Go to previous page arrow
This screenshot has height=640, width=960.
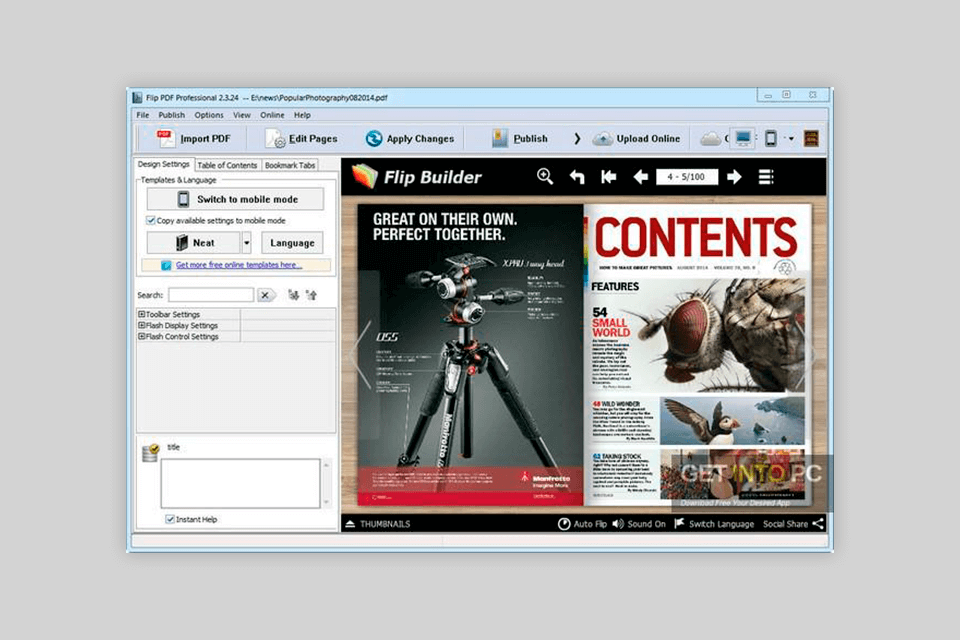tap(640, 177)
